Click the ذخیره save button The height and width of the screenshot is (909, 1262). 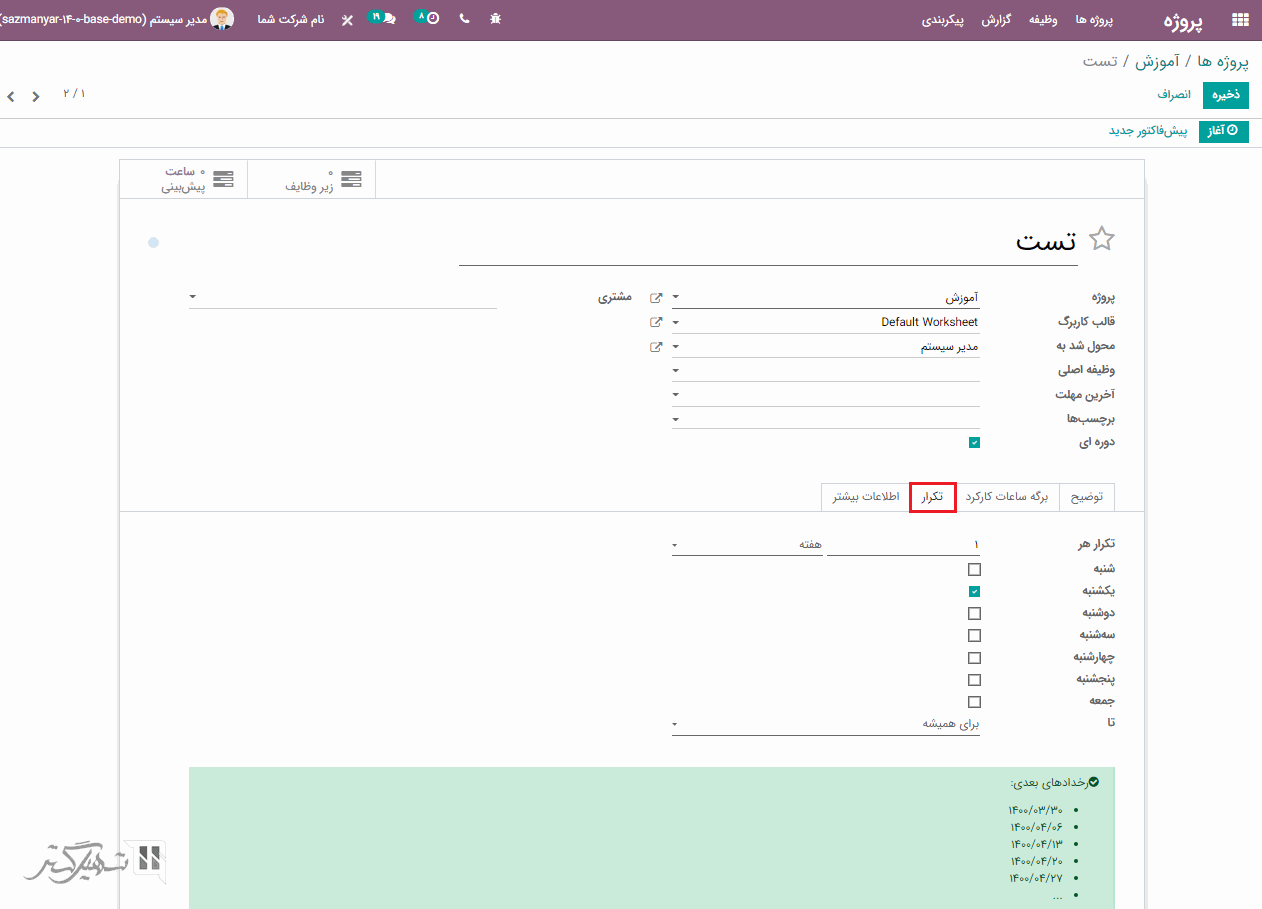(1225, 94)
